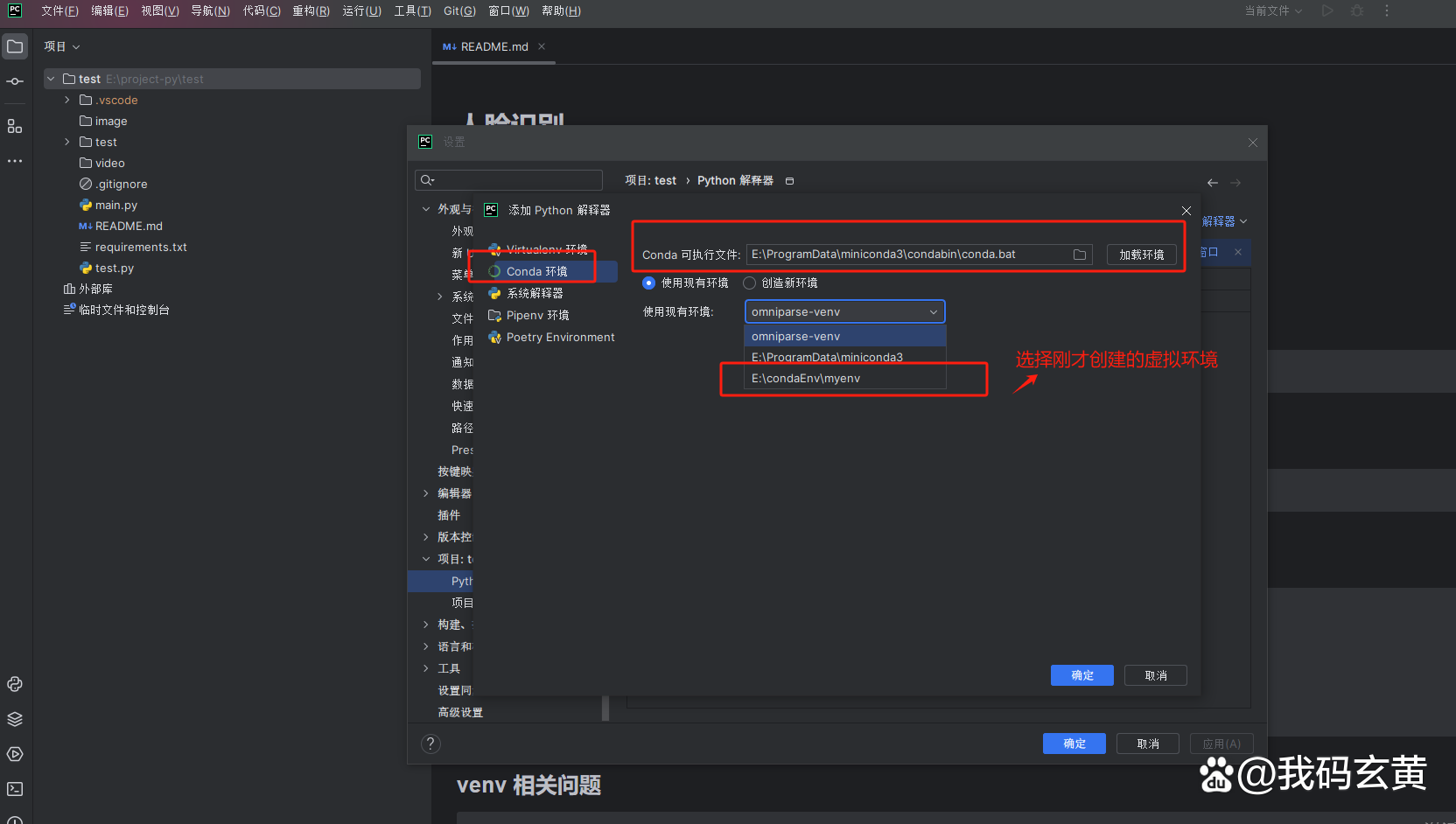Show more tool windows via ellipsis icon
The width and height of the screenshot is (1456, 824).
click(x=15, y=161)
